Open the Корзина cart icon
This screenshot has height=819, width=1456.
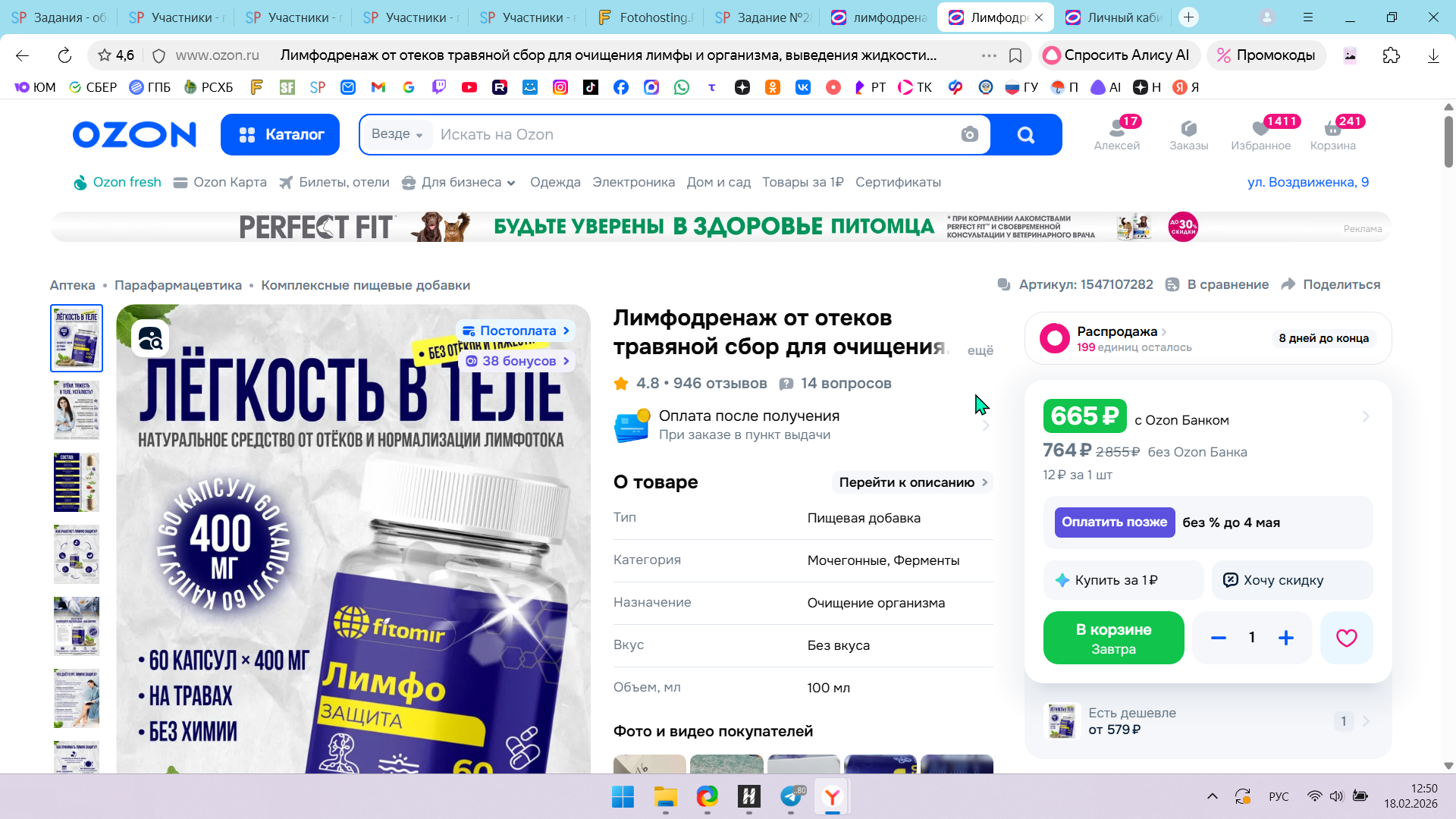1332,133
